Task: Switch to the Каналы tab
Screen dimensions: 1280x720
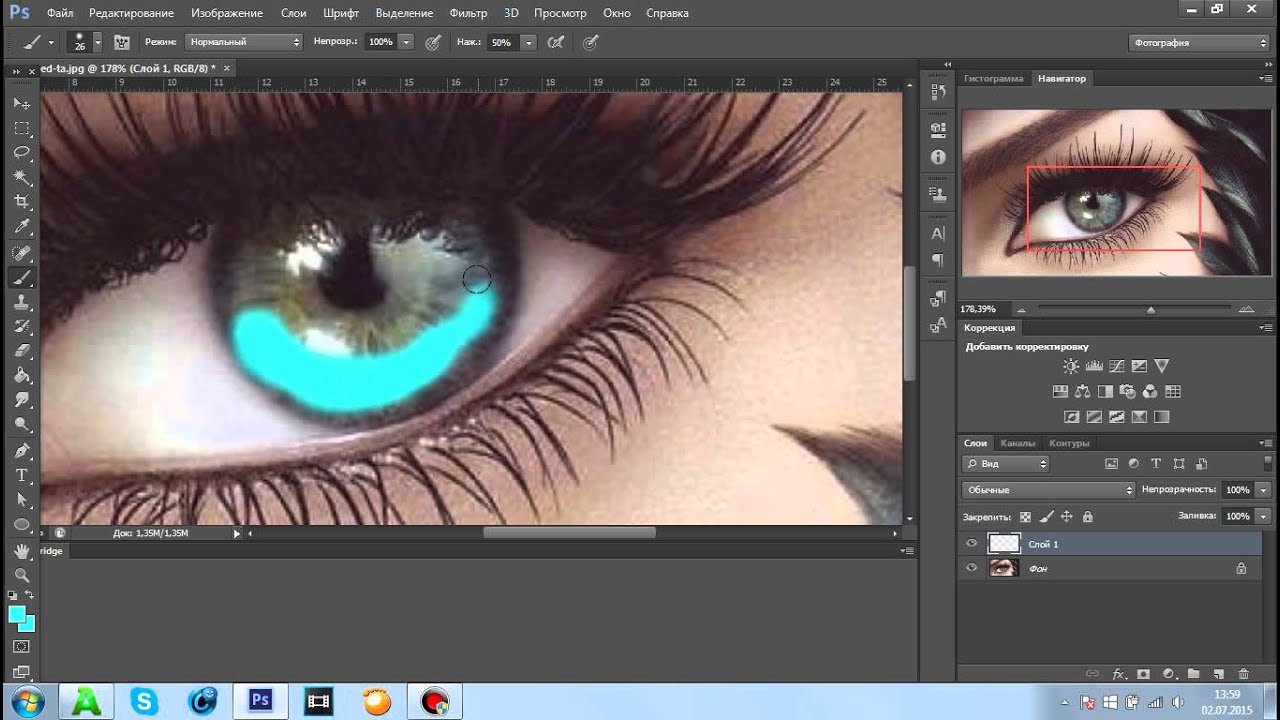Action: (1017, 443)
